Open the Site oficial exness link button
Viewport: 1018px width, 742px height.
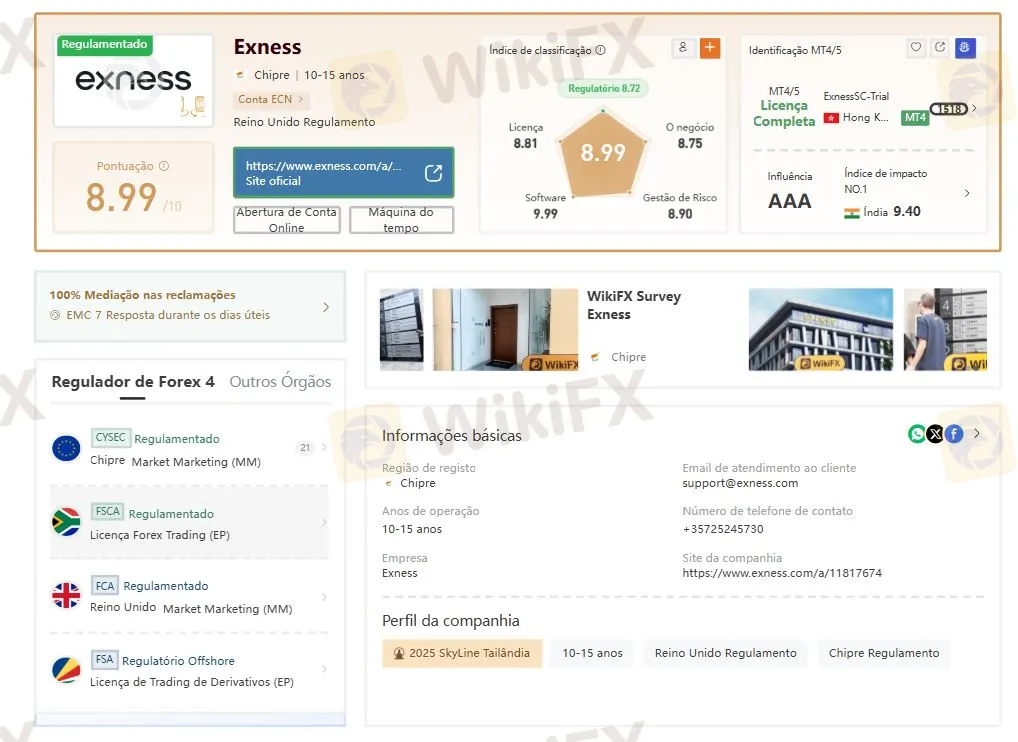click(x=343, y=173)
